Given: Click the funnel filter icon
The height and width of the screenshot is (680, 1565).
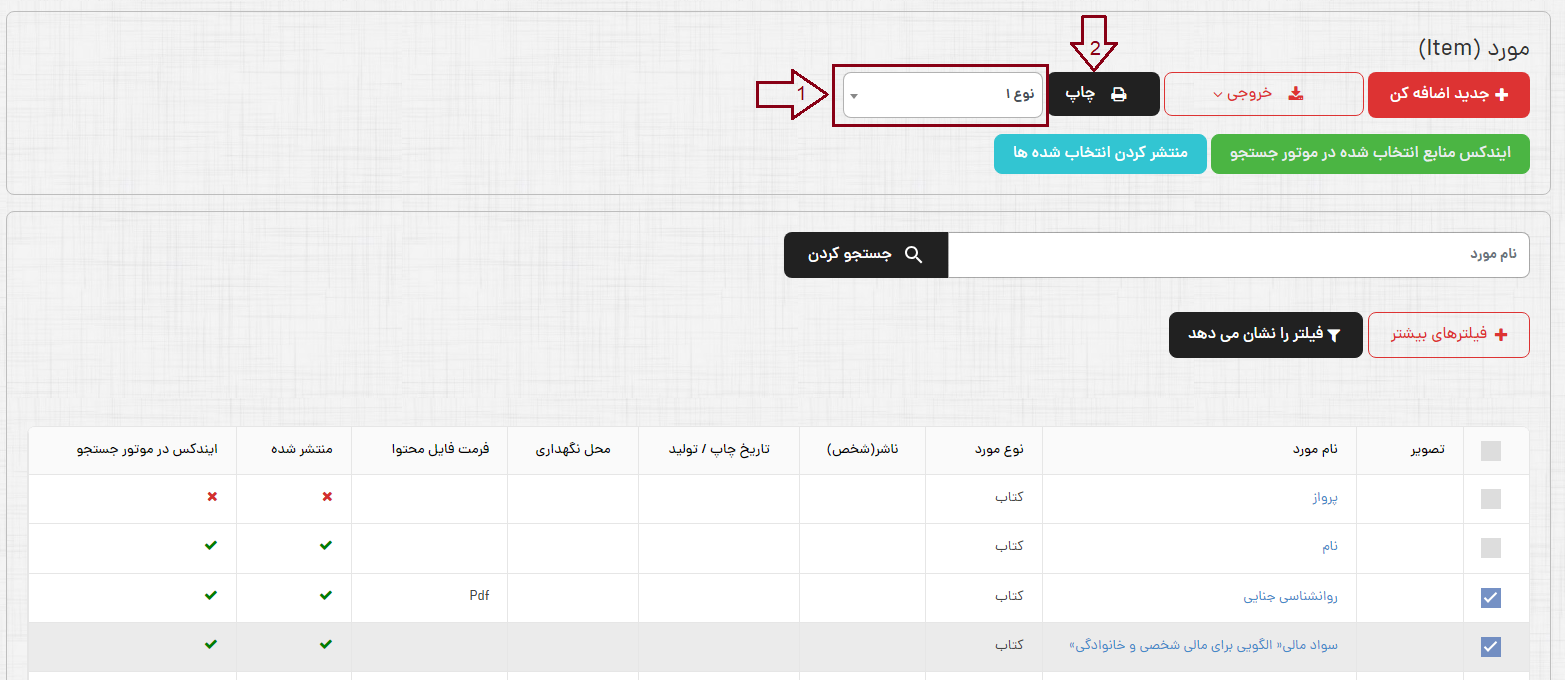Looking at the screenshot, I should (x=1333, y=335).
